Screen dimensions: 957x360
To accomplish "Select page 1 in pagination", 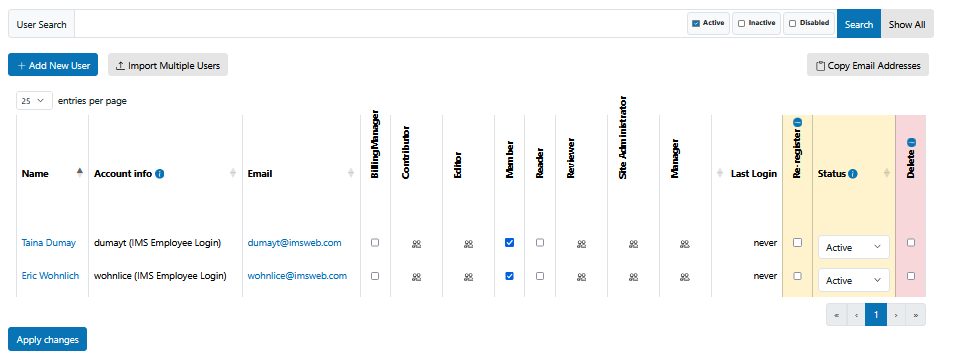I will (x=876, y=315).
